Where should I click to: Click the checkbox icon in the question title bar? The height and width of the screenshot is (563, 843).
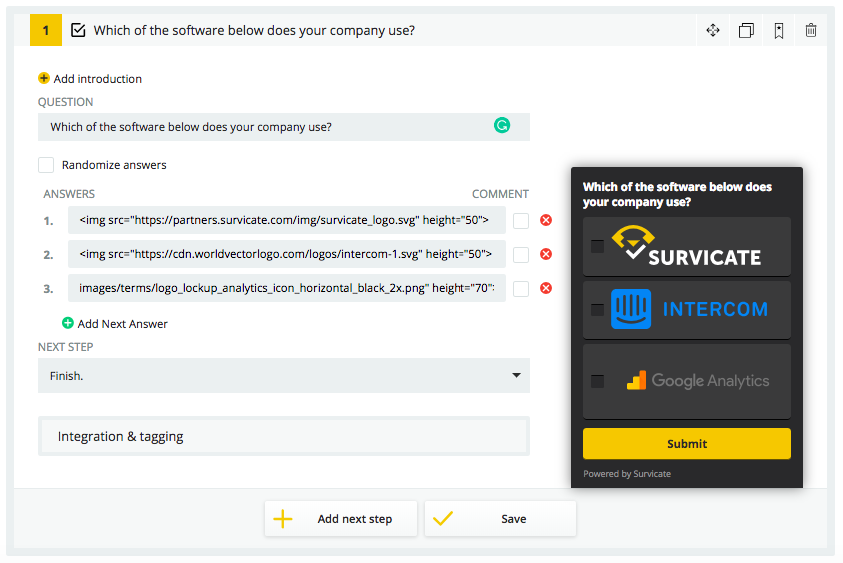coord(78,30)
